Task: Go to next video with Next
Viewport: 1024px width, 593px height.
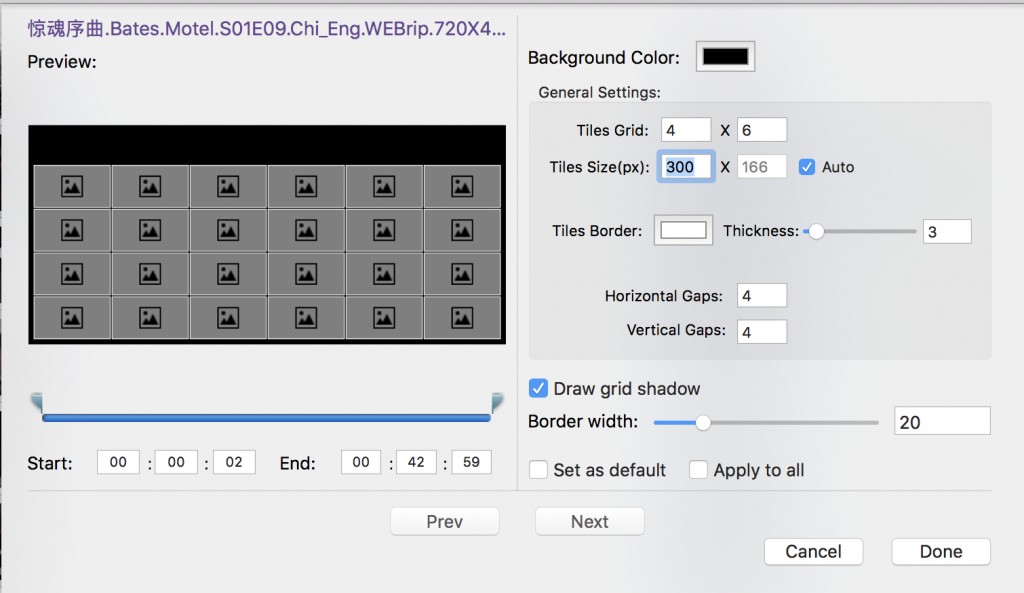Action: pos(590,521)
